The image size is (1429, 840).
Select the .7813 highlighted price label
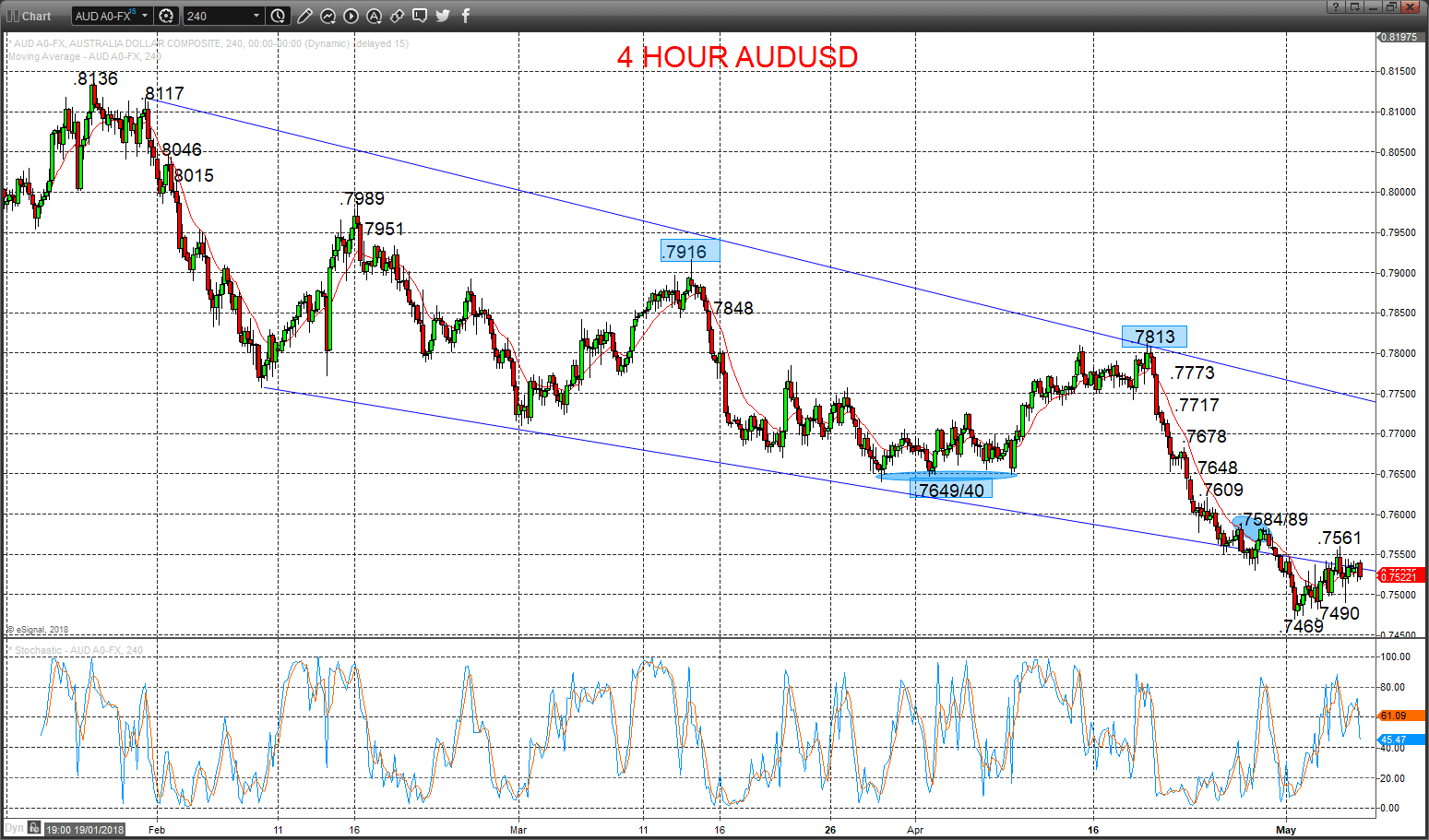(x=1154, y=337)
